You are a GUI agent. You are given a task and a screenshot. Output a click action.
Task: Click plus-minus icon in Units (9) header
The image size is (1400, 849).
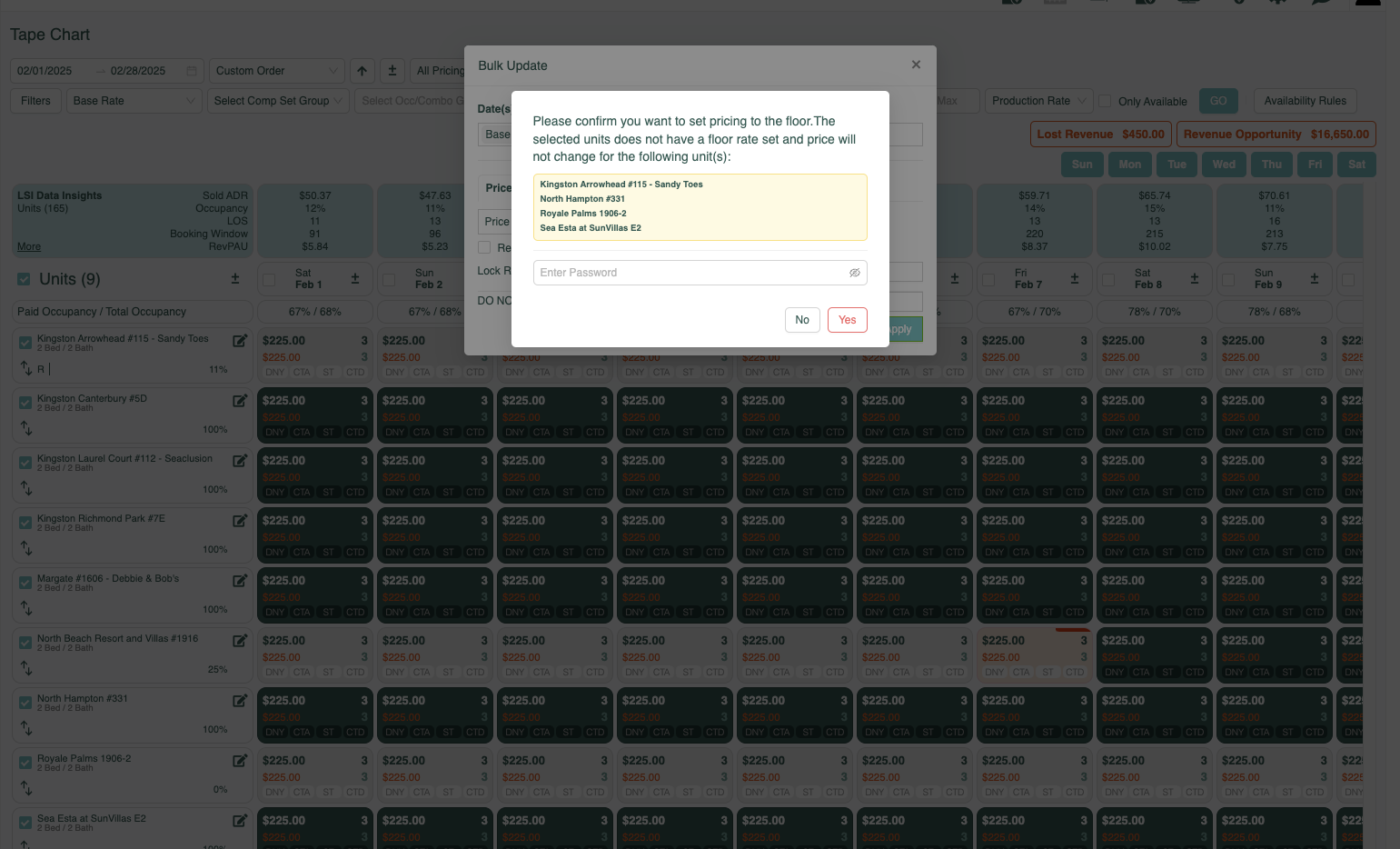coord(235,279)
